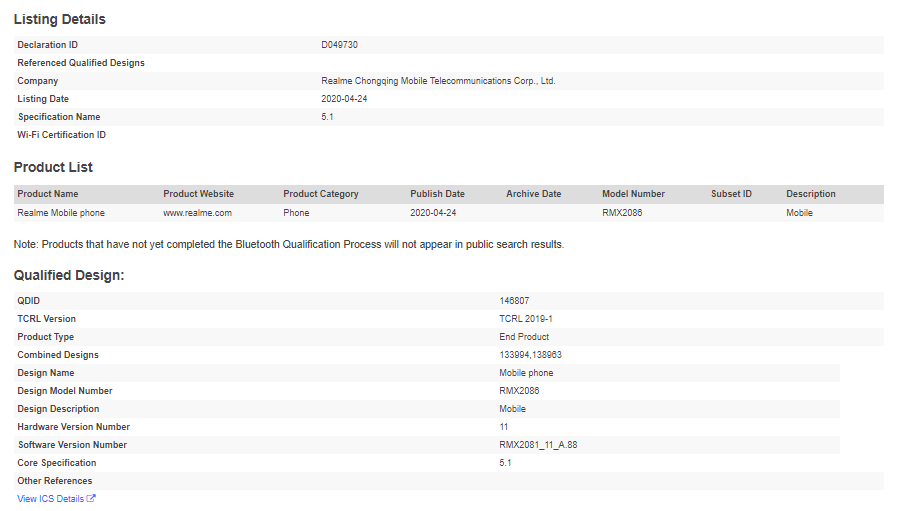Click the Description column header

tap(810, 194)
